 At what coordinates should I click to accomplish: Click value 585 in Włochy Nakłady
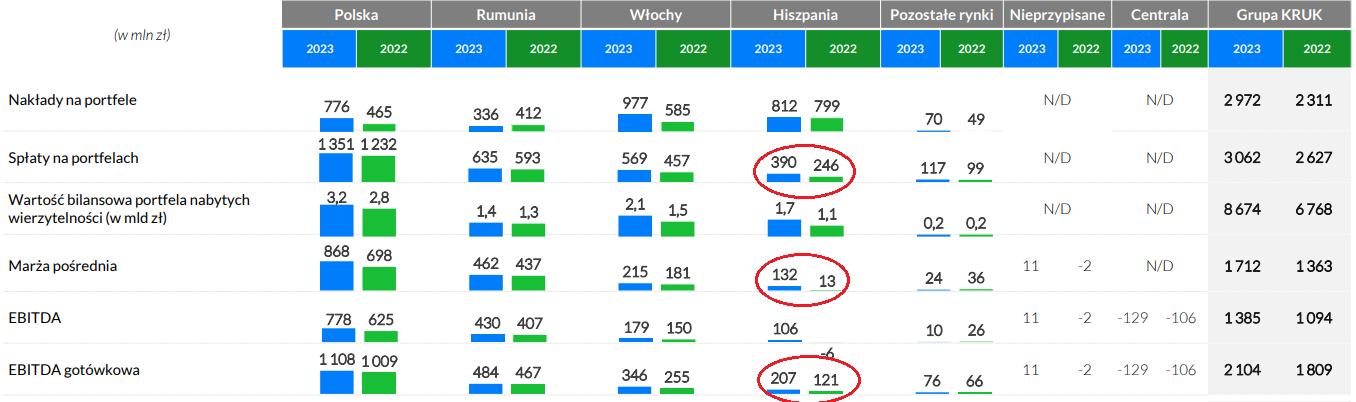(677, 111)
